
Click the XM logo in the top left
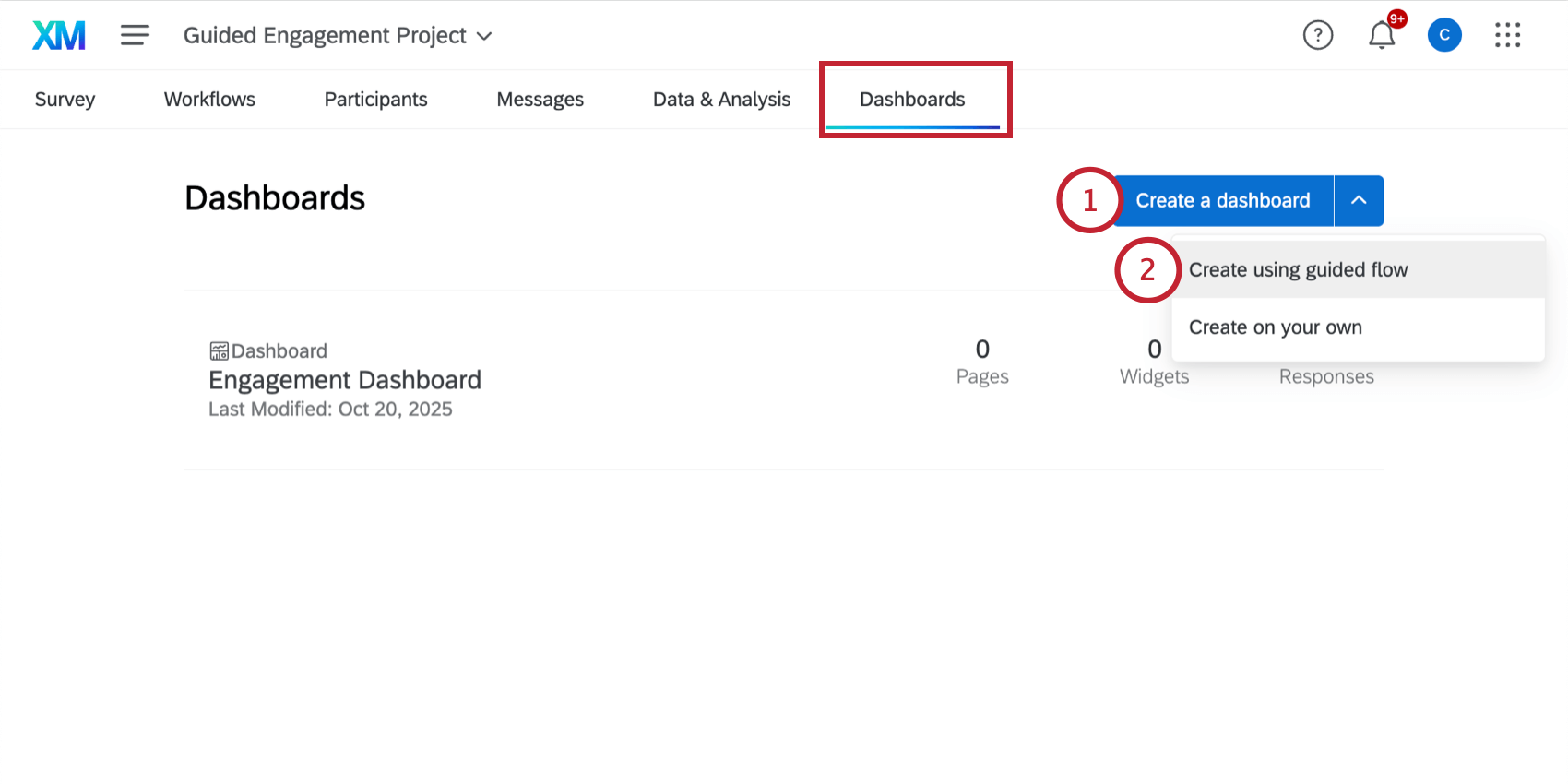coord(58,34)
